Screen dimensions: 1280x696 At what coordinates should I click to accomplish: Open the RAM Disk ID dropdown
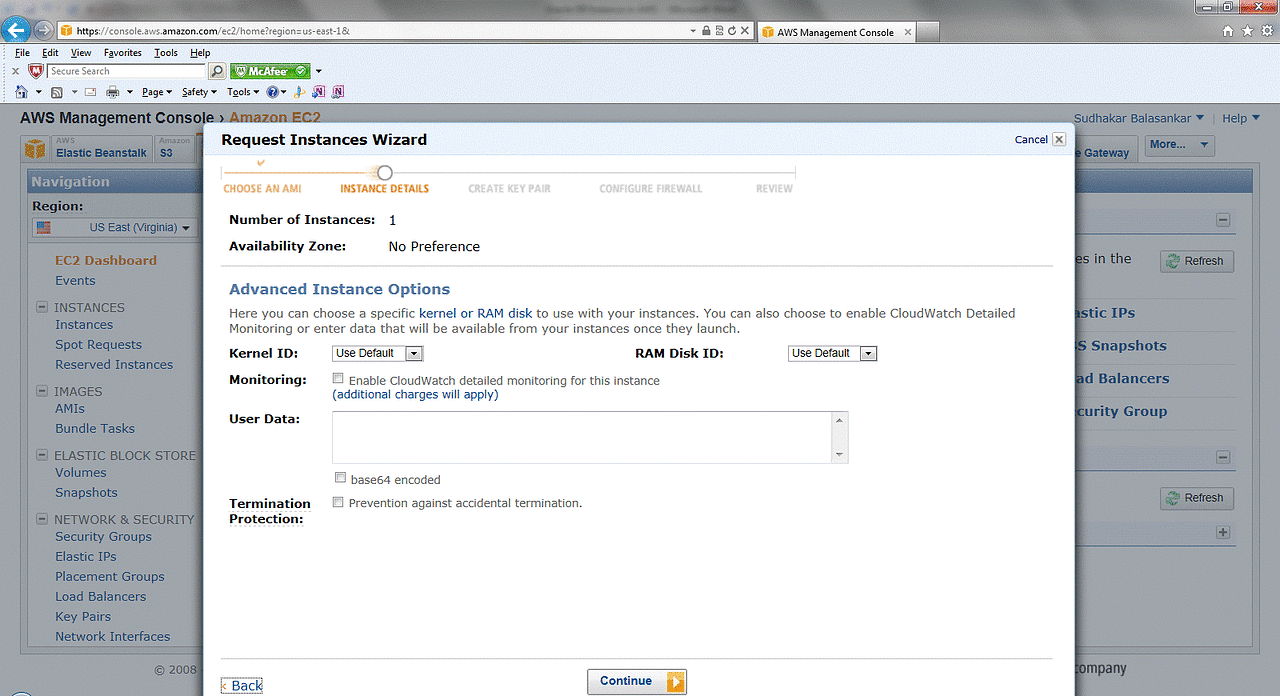click(833, 353)
